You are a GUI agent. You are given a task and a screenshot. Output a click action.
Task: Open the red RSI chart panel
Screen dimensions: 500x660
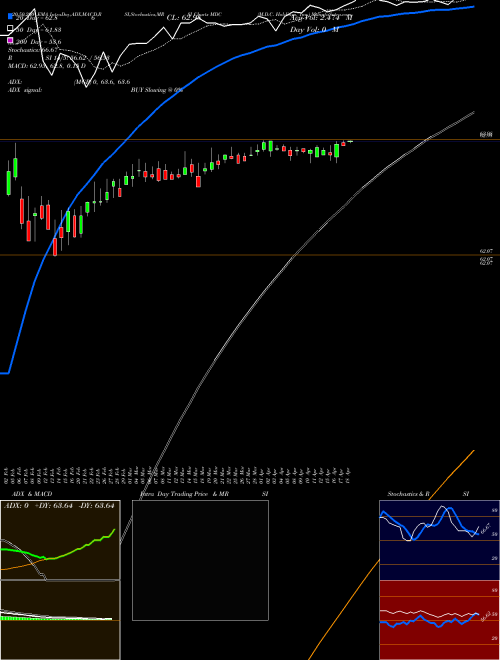tap(439, 620)
